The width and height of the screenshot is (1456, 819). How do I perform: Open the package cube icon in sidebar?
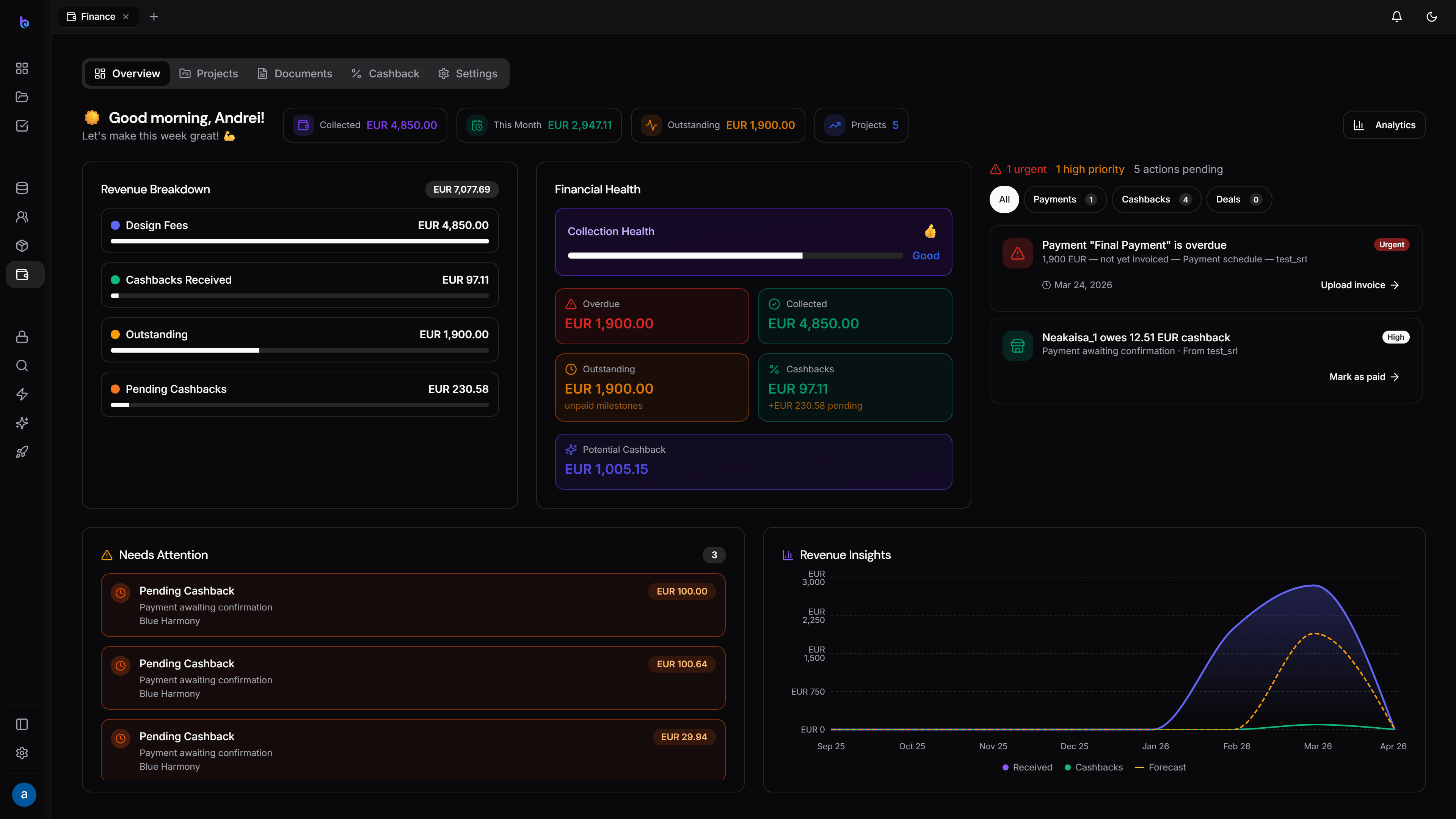22,246
